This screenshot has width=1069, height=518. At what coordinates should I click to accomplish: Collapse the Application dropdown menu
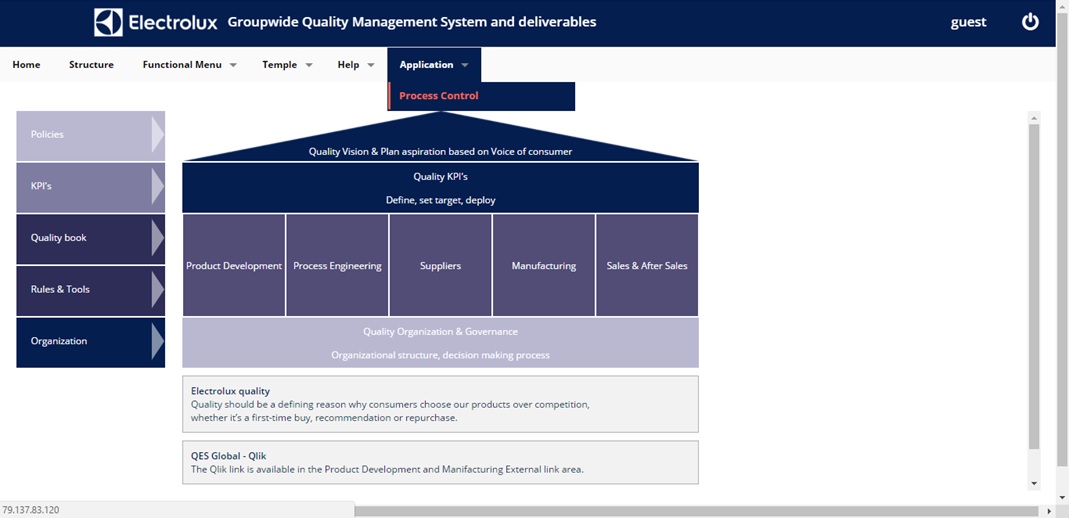coord(433,65)
